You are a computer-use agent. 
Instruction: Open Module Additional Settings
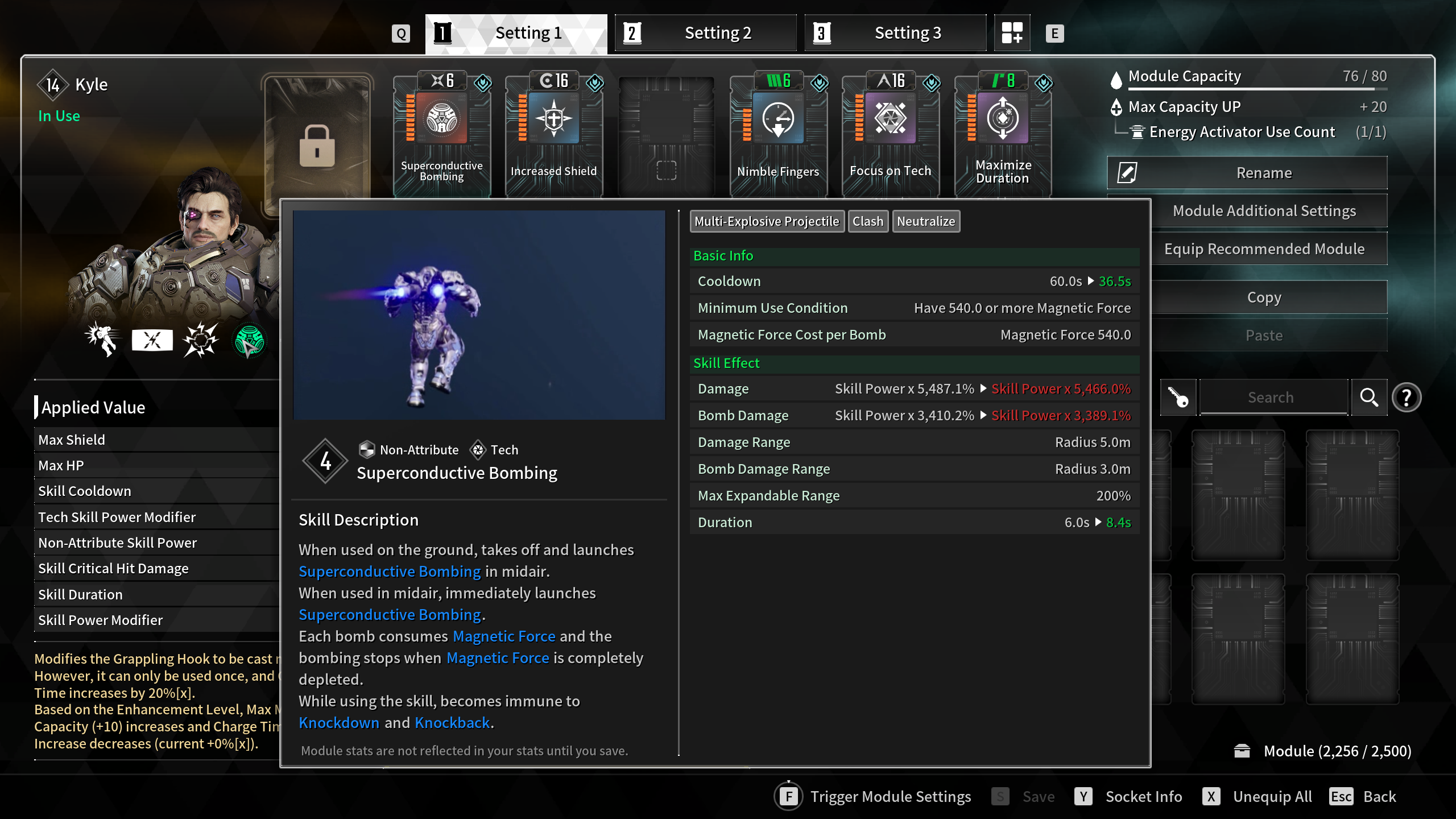click(x=1264, y=211)
